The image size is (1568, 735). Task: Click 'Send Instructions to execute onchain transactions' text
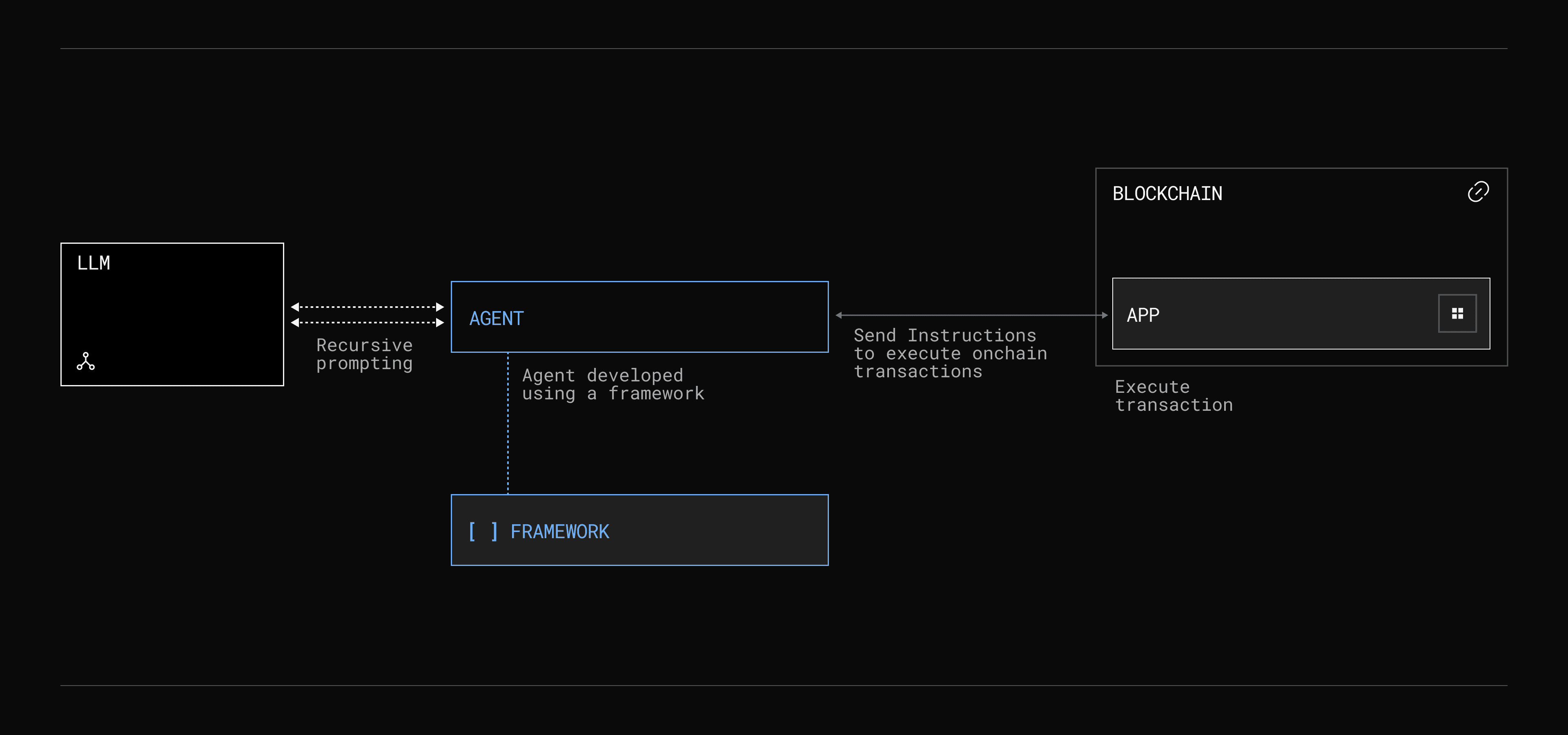coord(949,354)
